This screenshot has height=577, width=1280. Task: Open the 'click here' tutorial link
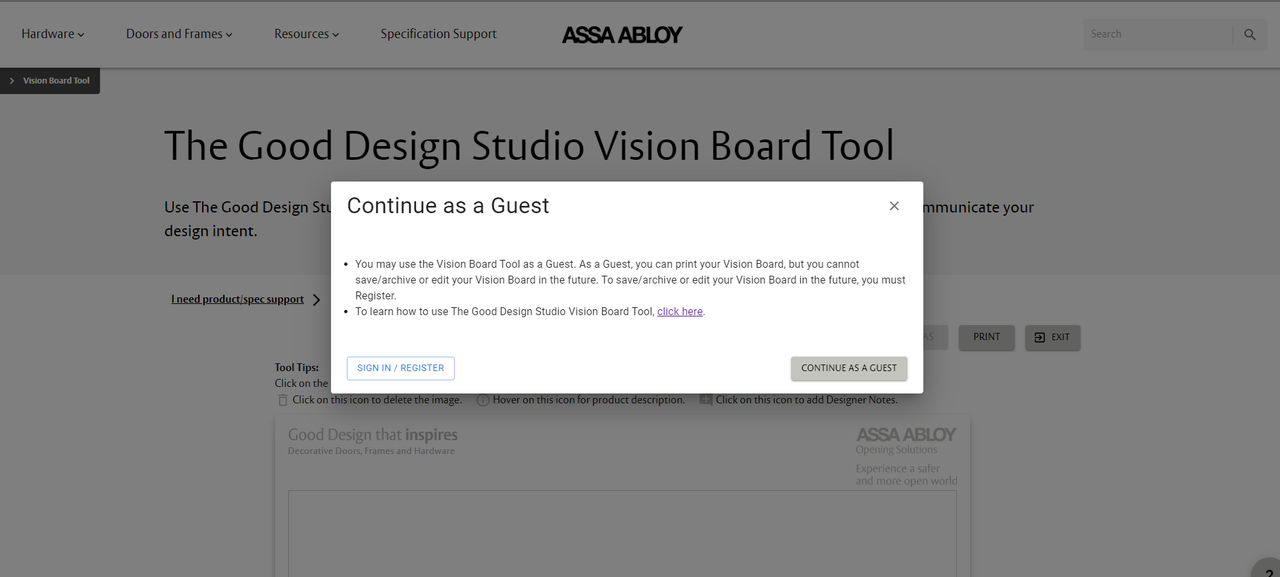679,311
